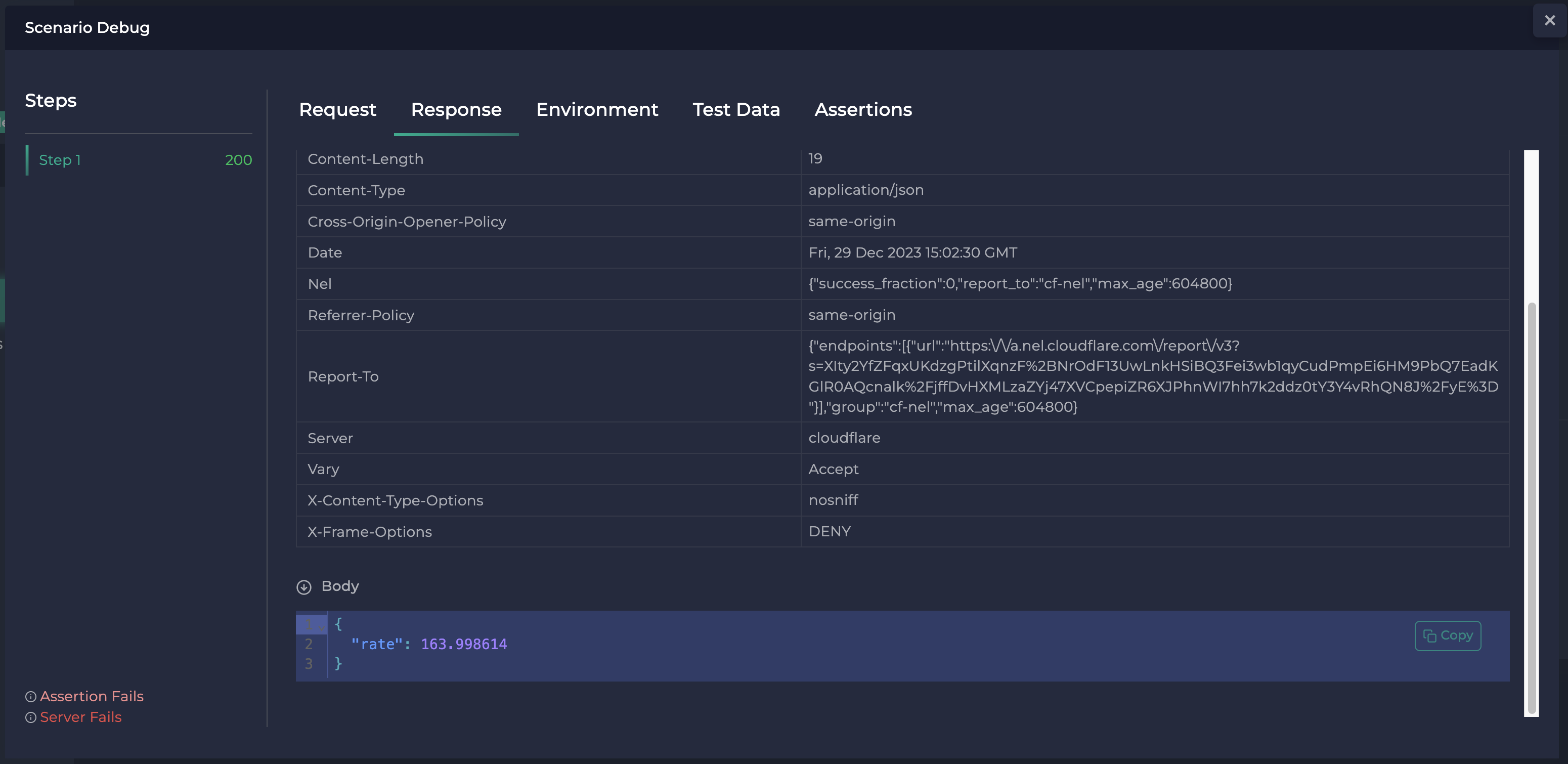Click the Copy button on the response body
Viewport: 1568px width, 764px height.
pyautogui.click(x=1448, y=635)
